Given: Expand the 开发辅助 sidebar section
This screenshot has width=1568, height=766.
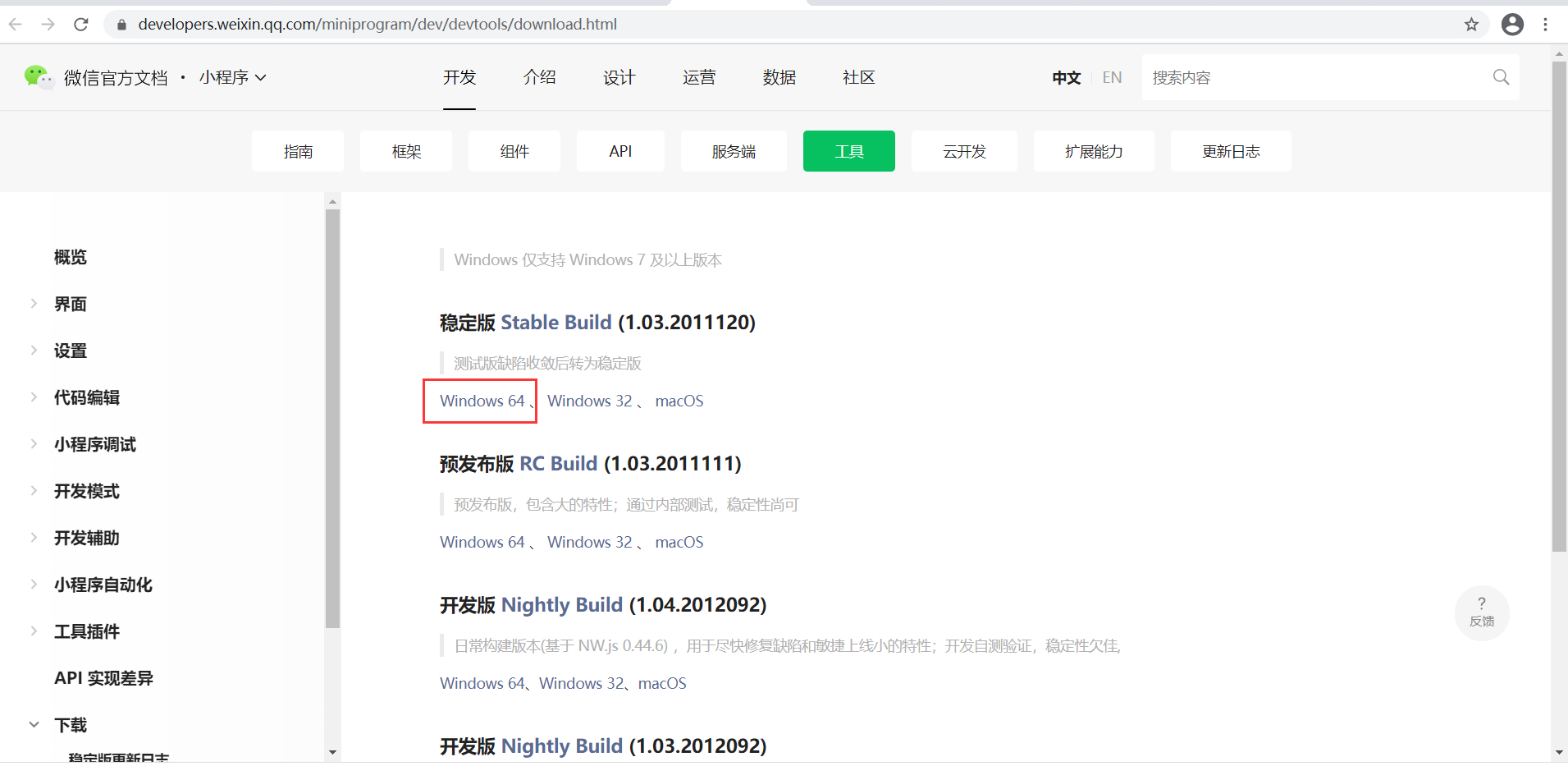Looking at the screenshot, I should (34, 538).
